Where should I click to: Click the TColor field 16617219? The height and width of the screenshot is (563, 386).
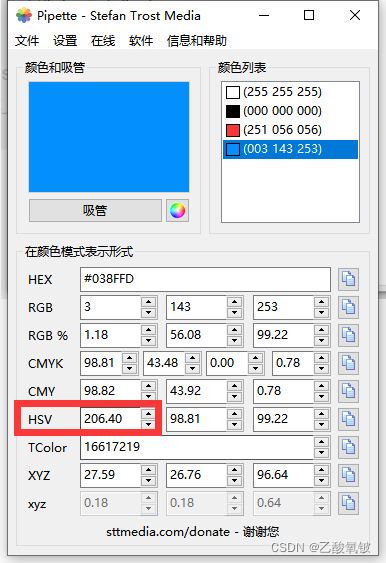point(197,447)
